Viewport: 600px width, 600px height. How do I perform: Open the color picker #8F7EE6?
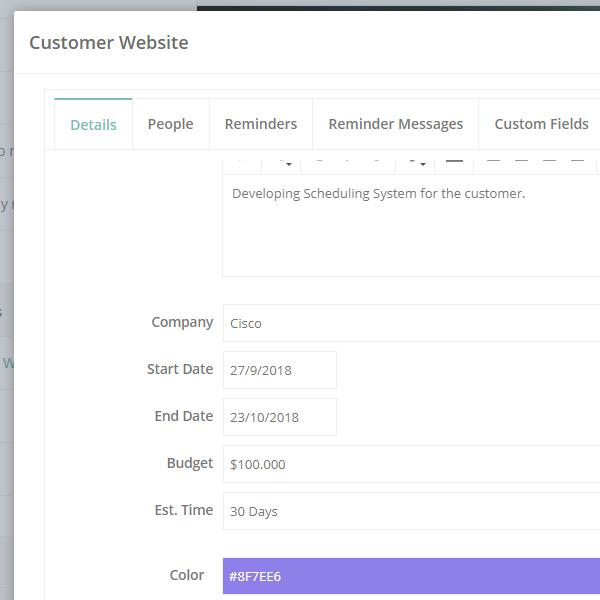pos(411,576)
